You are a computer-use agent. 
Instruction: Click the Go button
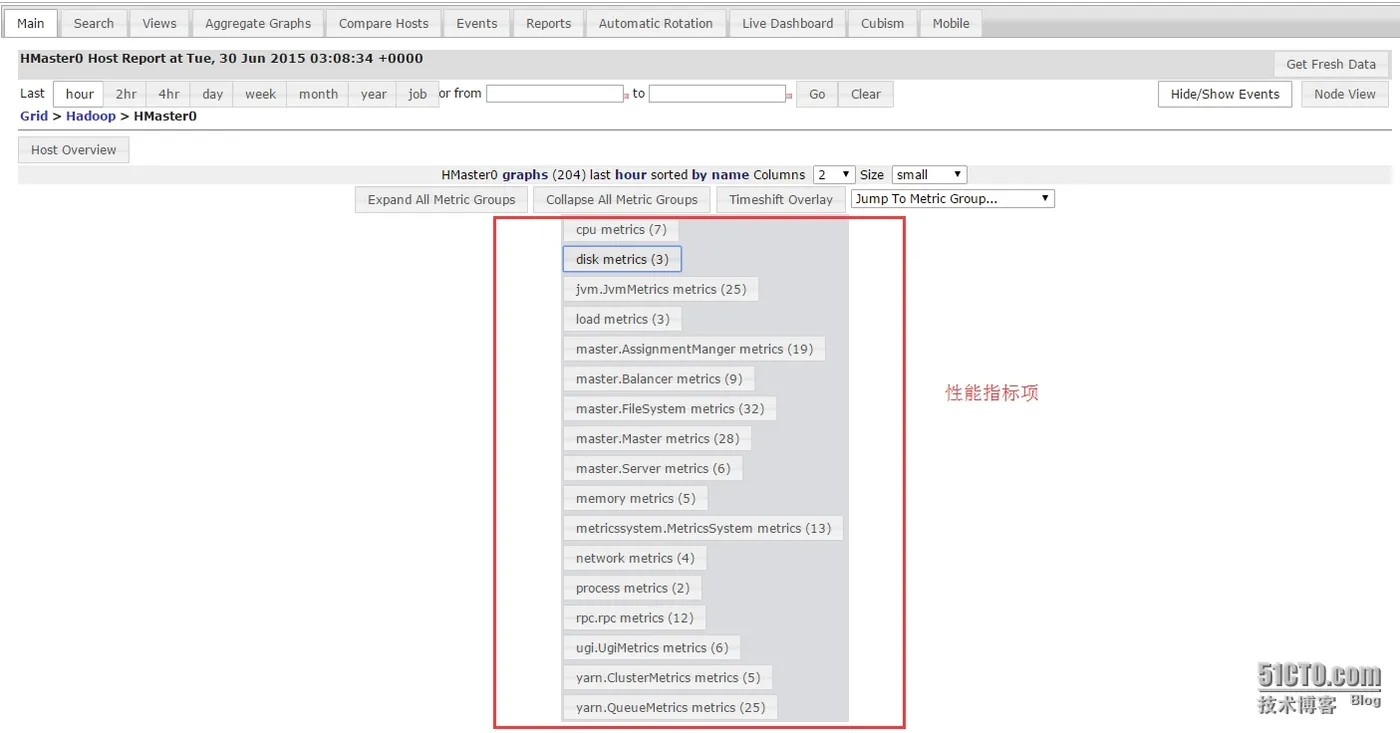tap(817, 94)
